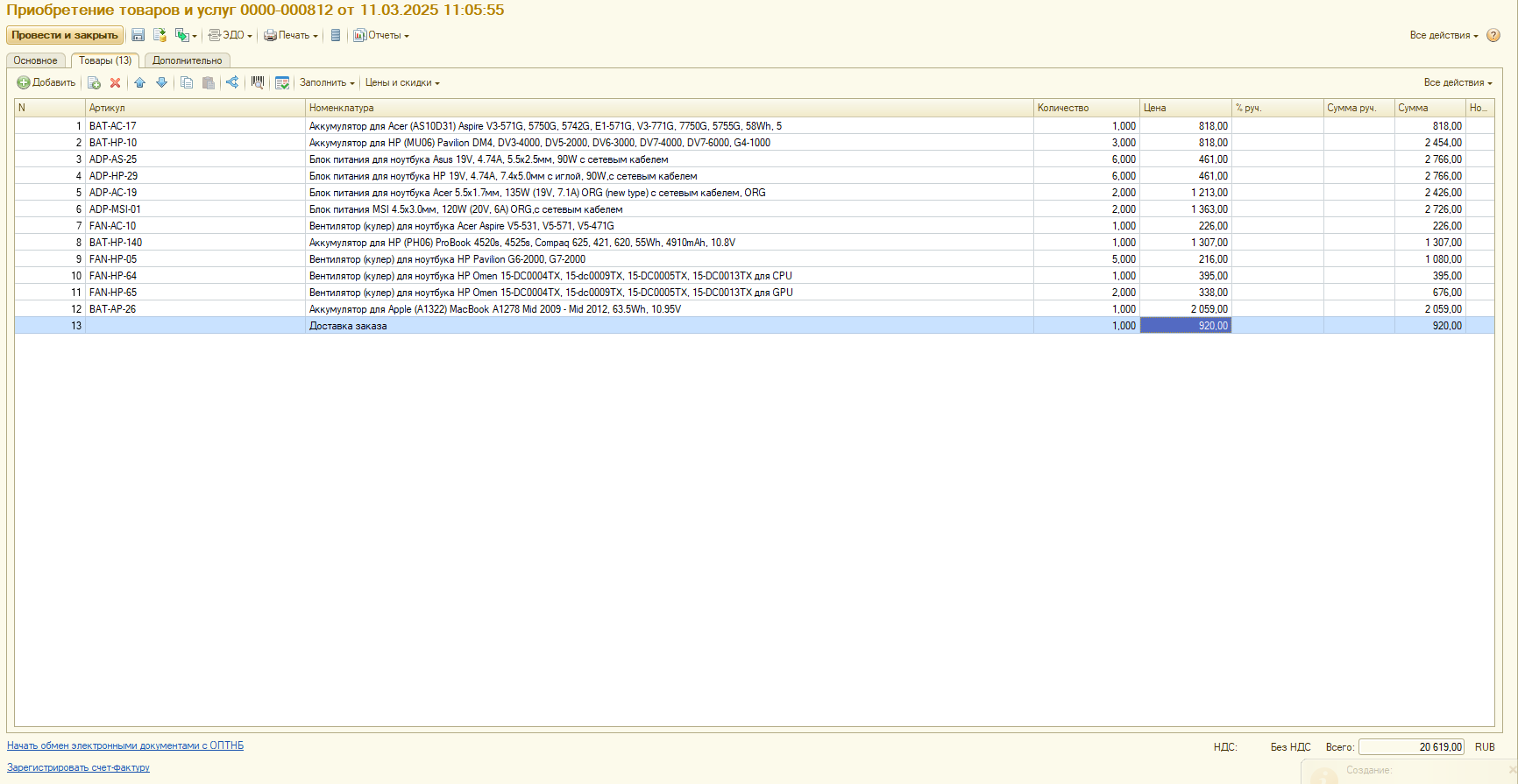This screenshot has width=1518, height=784.
Task: Open the ЭДО dropdown menu
Action: click(231, 35)
